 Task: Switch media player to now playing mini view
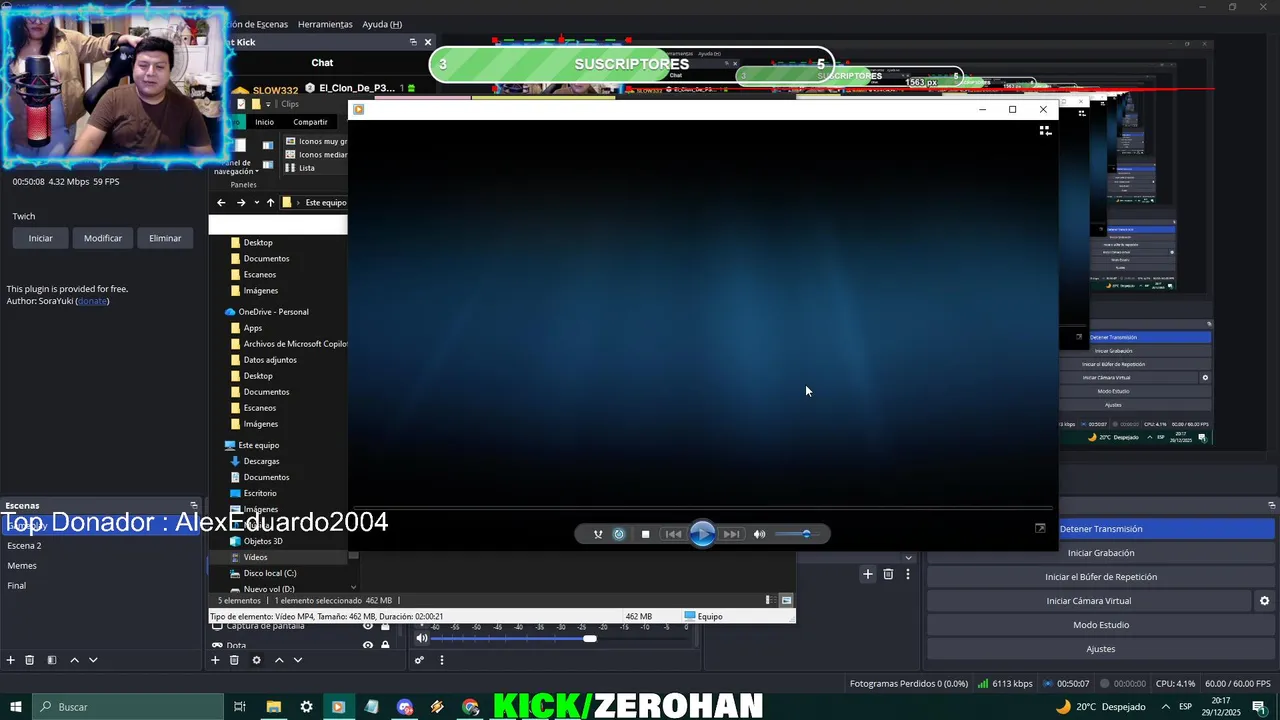[x=1040, y=528]
